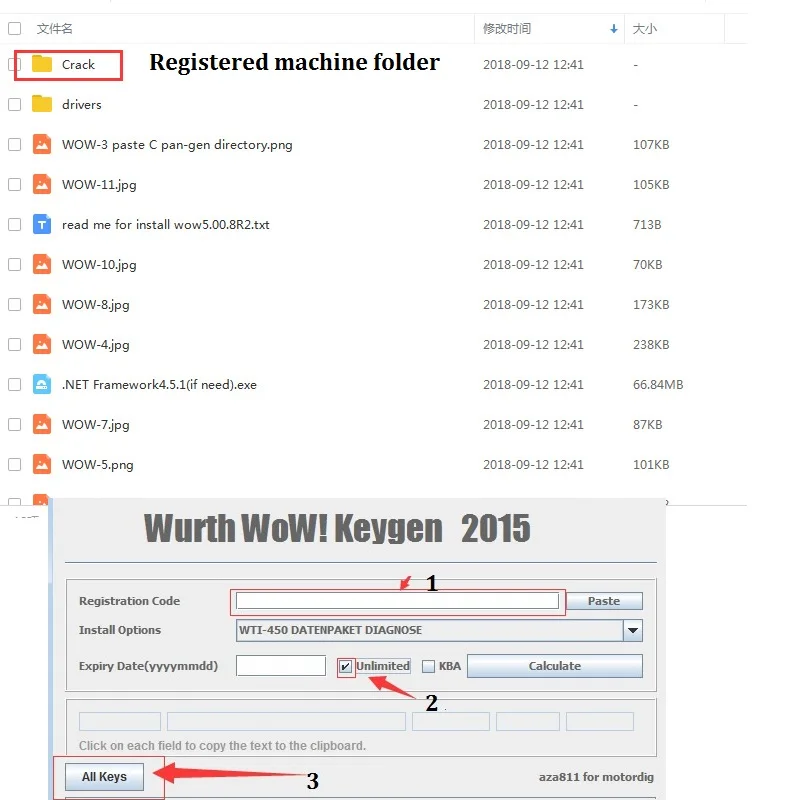The image size is (800, 800).
Task: Click image icon of WOW-7.jpg
Action: tap(42, 424)
